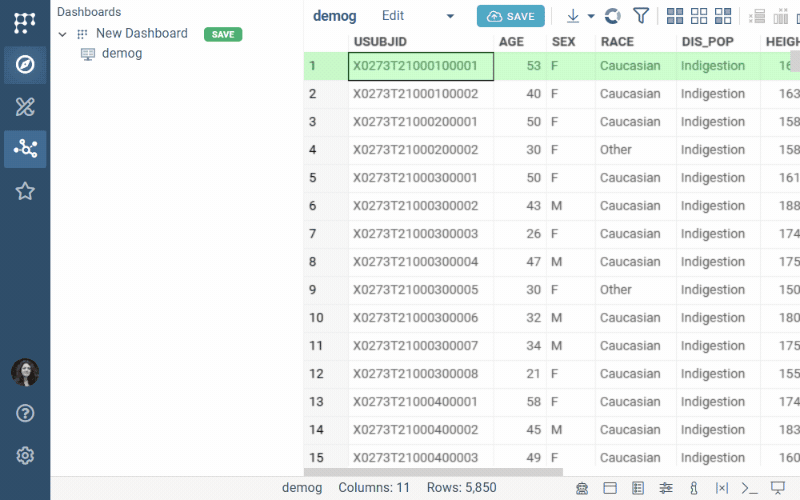Select the demog item in Dashboards tree

pos(122,54)
